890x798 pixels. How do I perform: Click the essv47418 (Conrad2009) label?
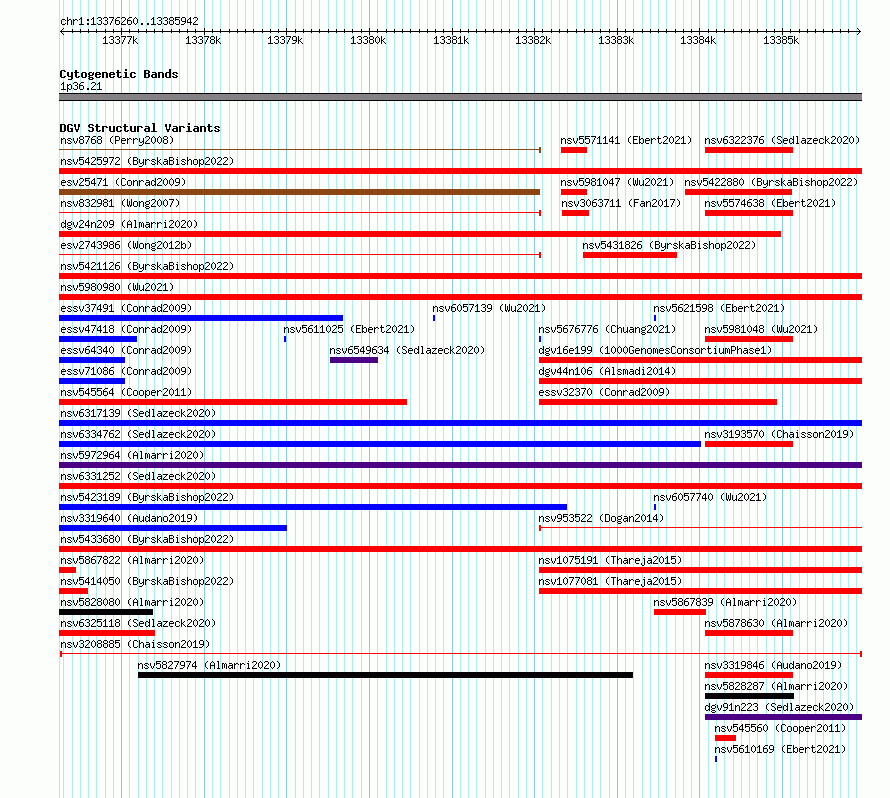pos(126,329)
